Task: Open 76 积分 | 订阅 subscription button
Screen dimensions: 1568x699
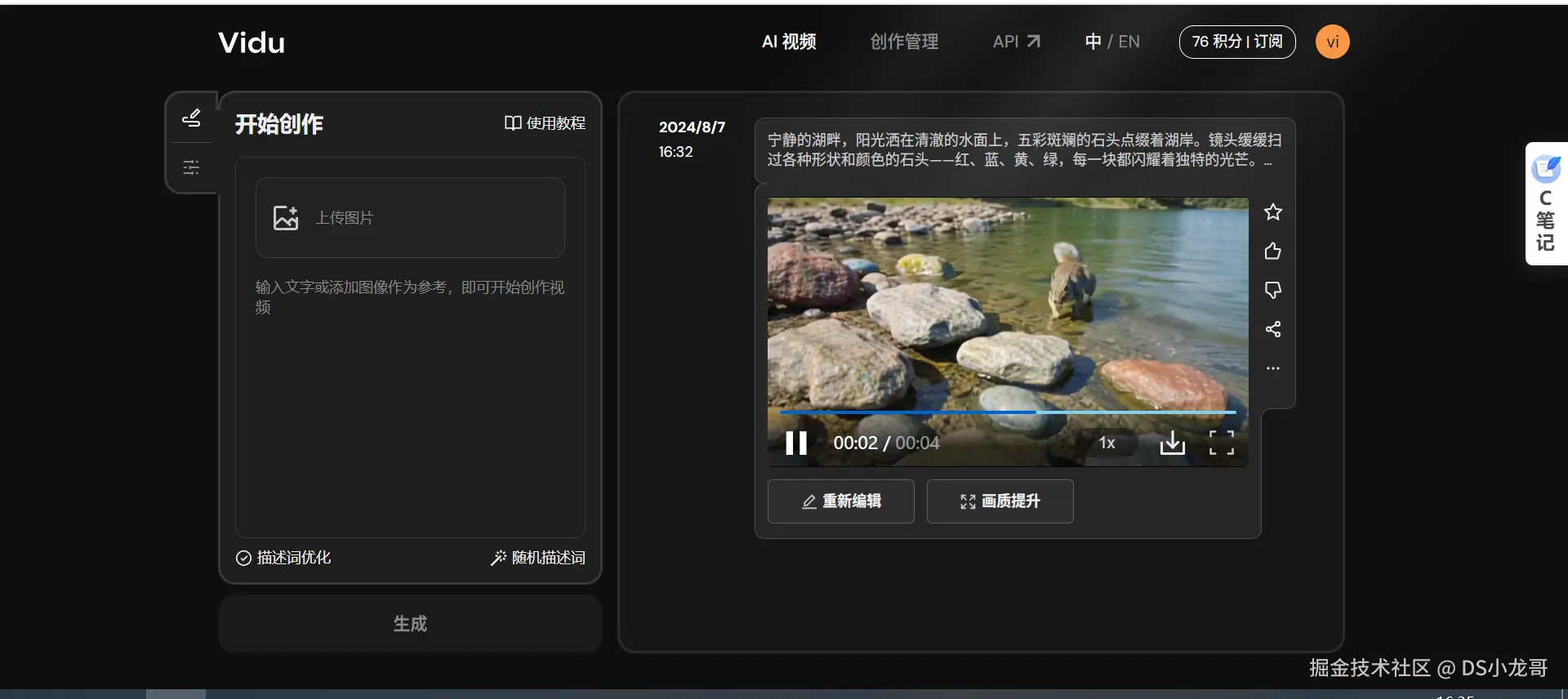Action: click(x=1236, y=42)
